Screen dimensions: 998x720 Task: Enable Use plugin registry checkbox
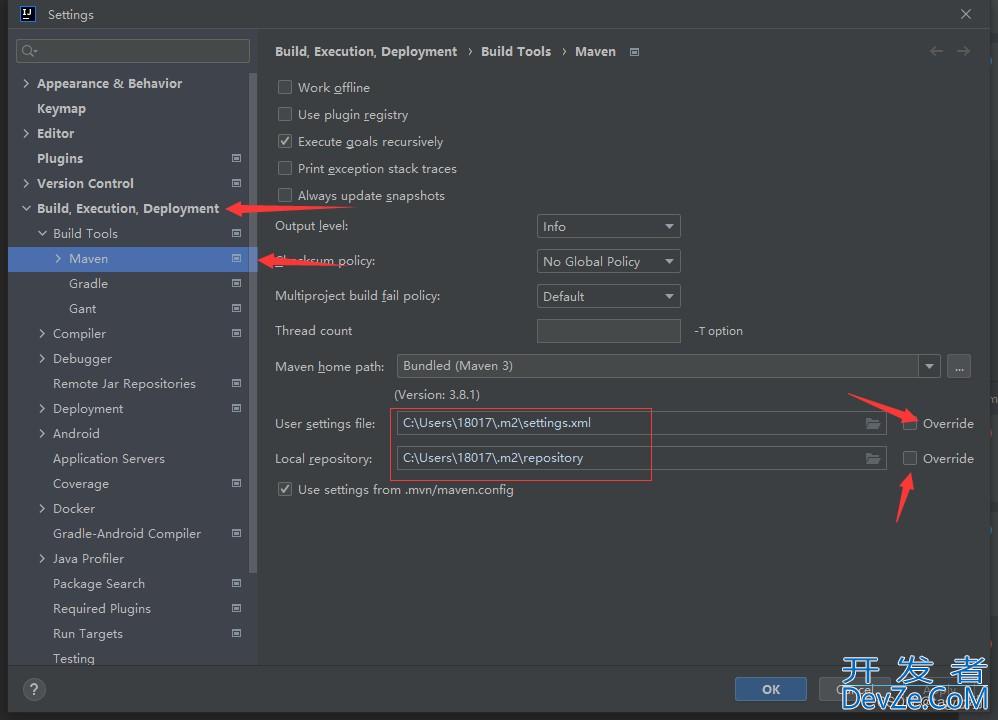click(285, 114)
